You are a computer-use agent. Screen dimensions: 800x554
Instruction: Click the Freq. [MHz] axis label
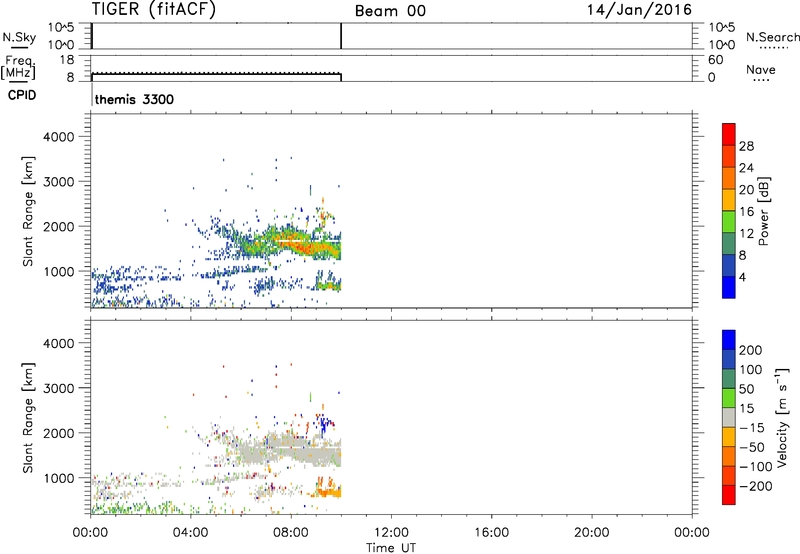coord(18,67)
